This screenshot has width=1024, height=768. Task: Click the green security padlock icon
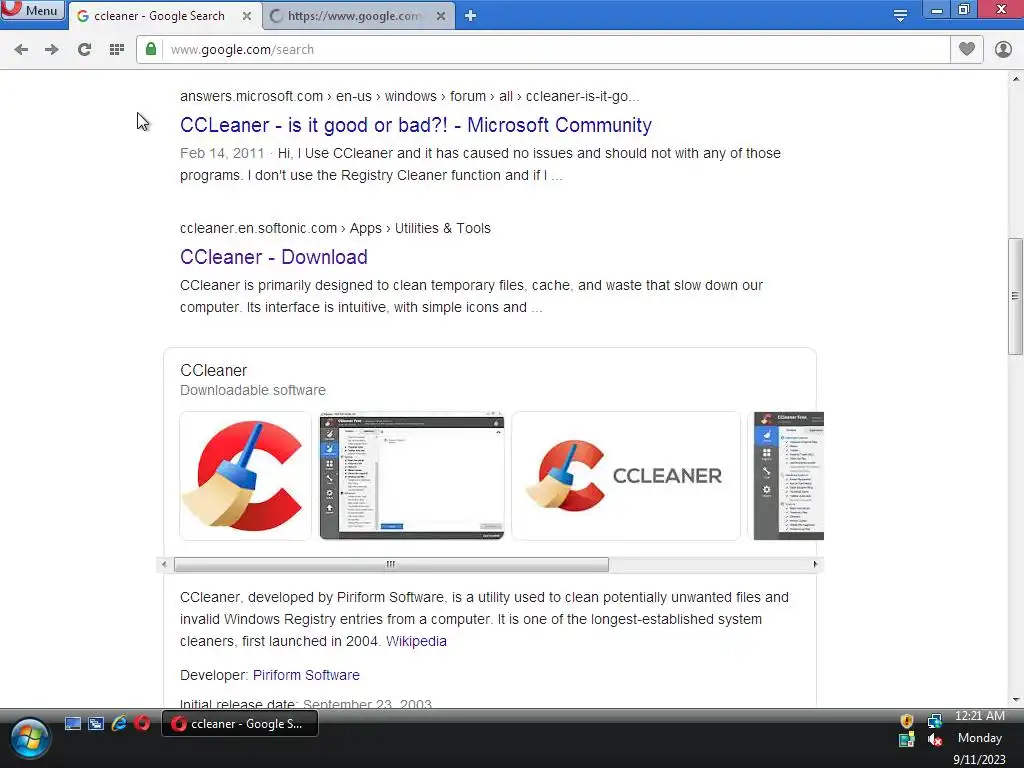coord(151,49)
